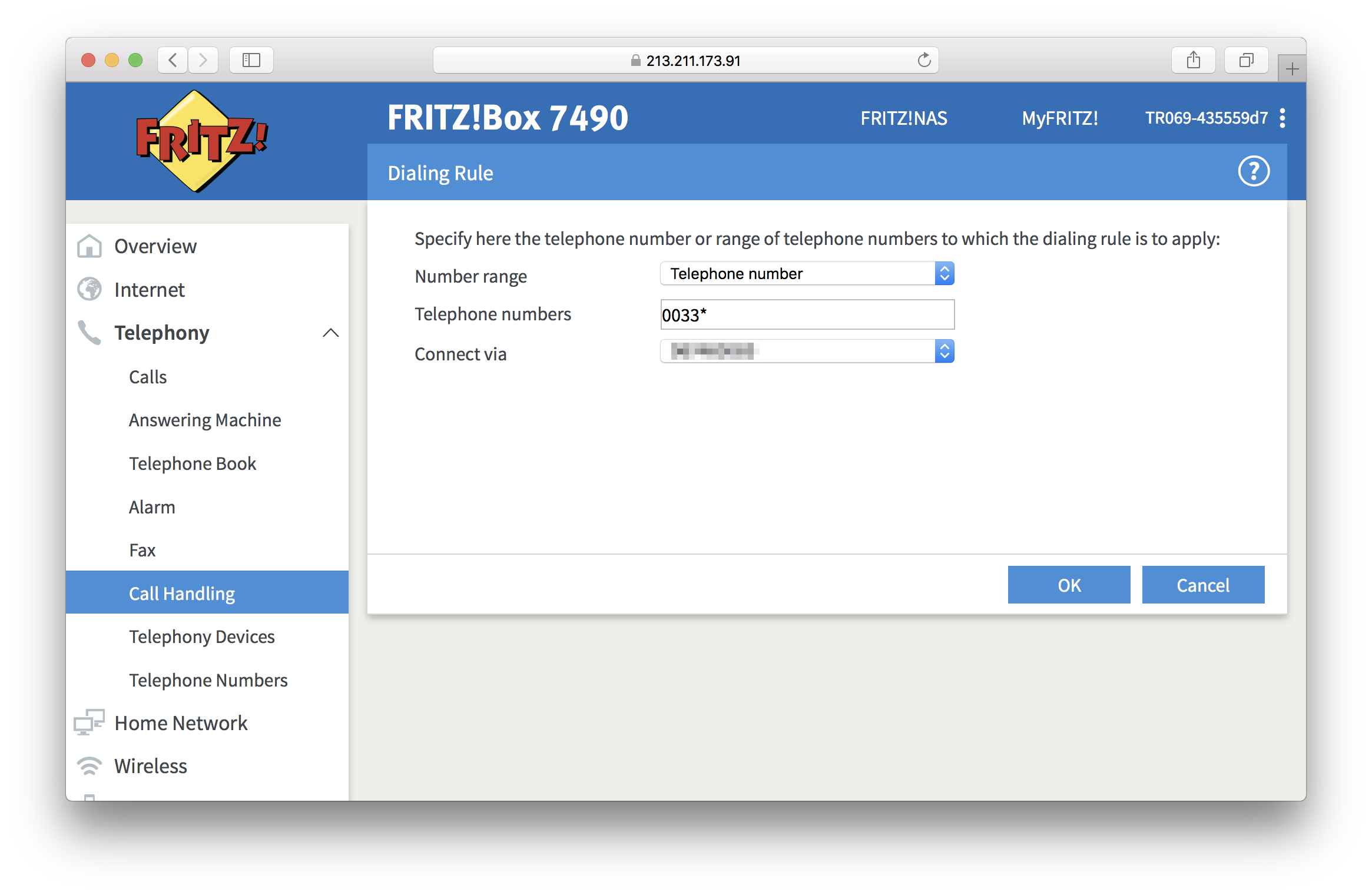This screenshot has width=1372, height=895.
Task: Reload the page with refresh icon
Action: pyautogui.click(x=924, y=60)
